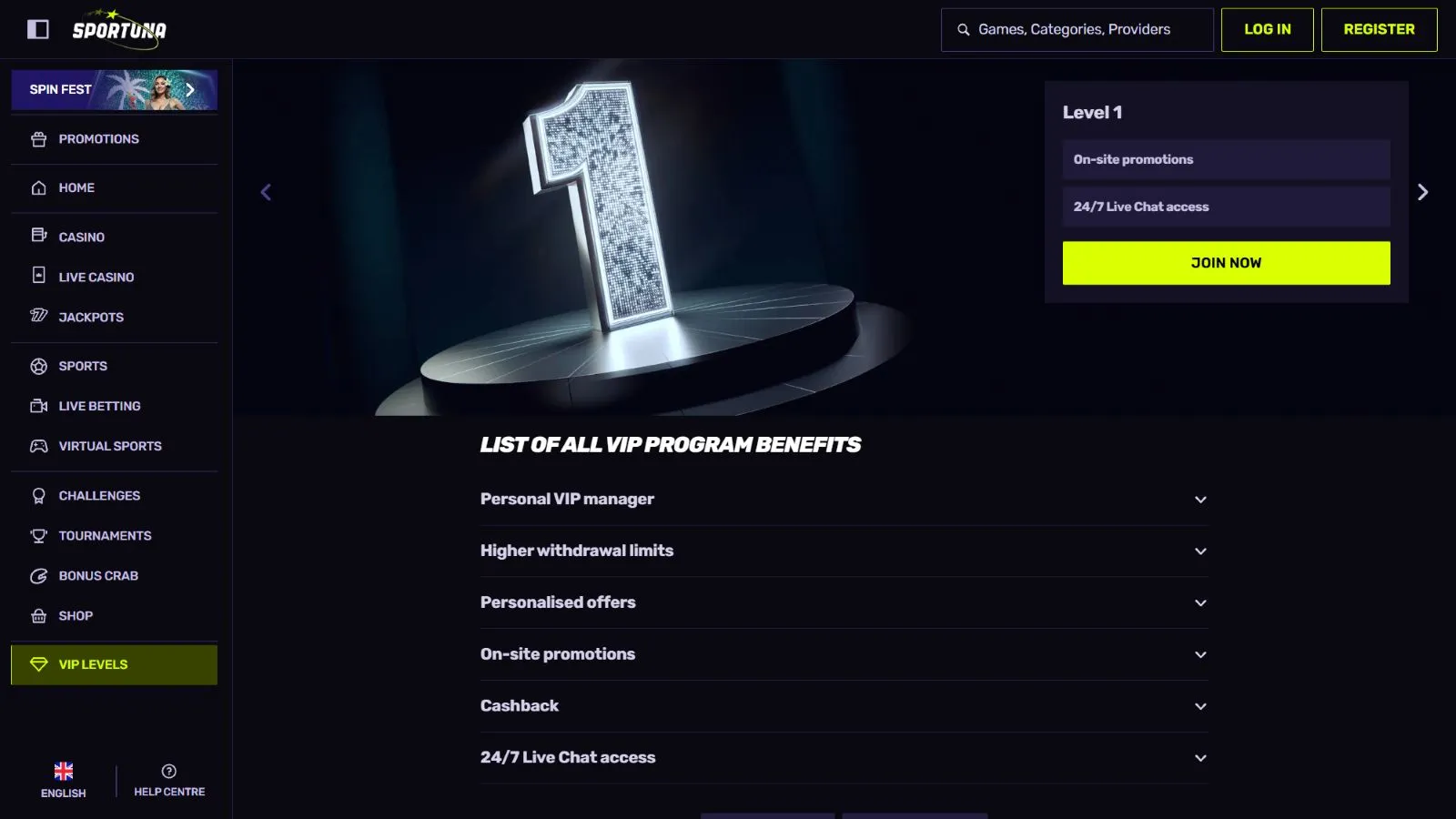Image resolution: width=1456 pixels, height=819 pixels.
Task: Collapse the sidebar panel toggle icon
Action: (38, 29)
